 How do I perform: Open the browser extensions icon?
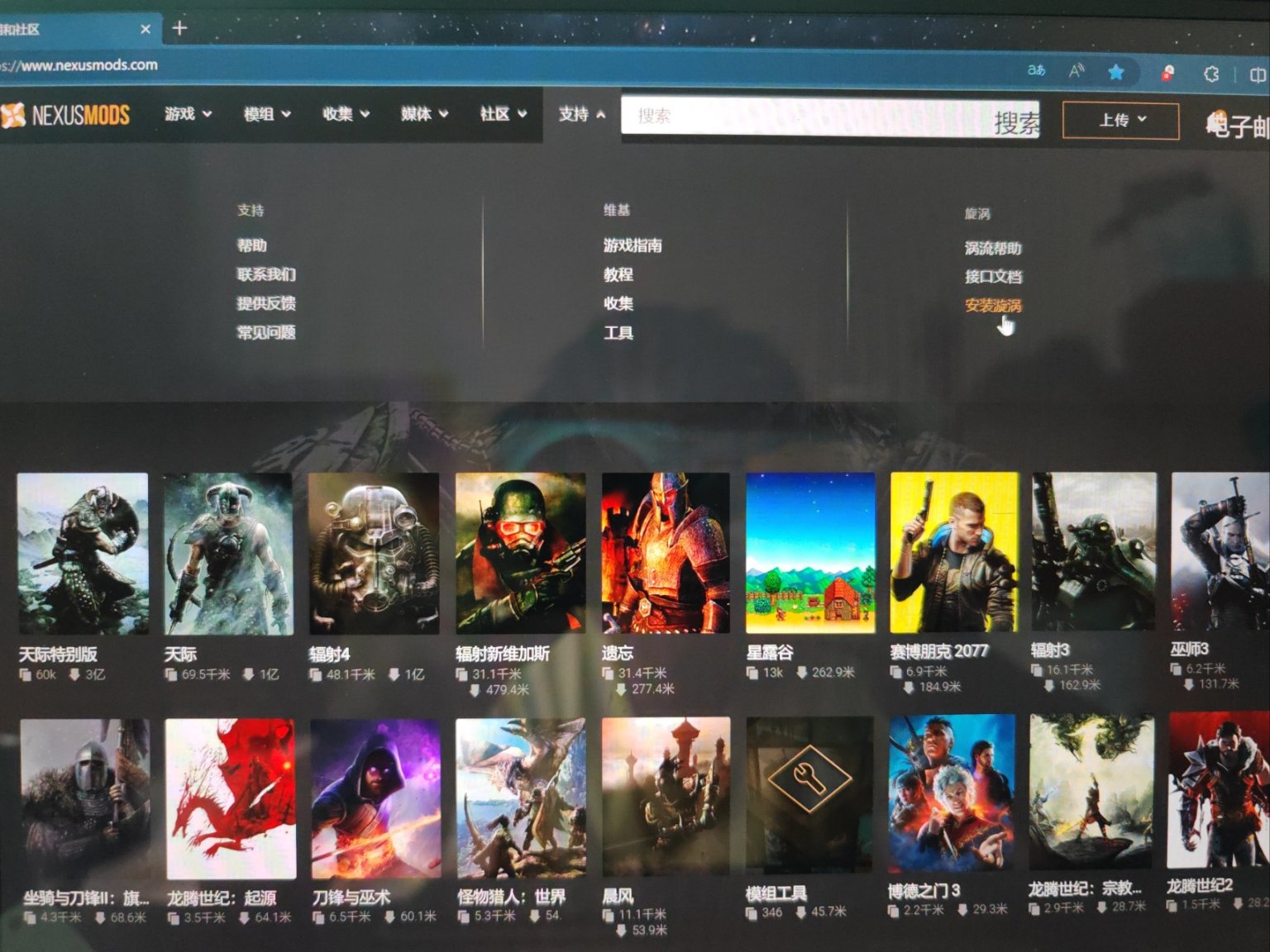click(1211, 74)
